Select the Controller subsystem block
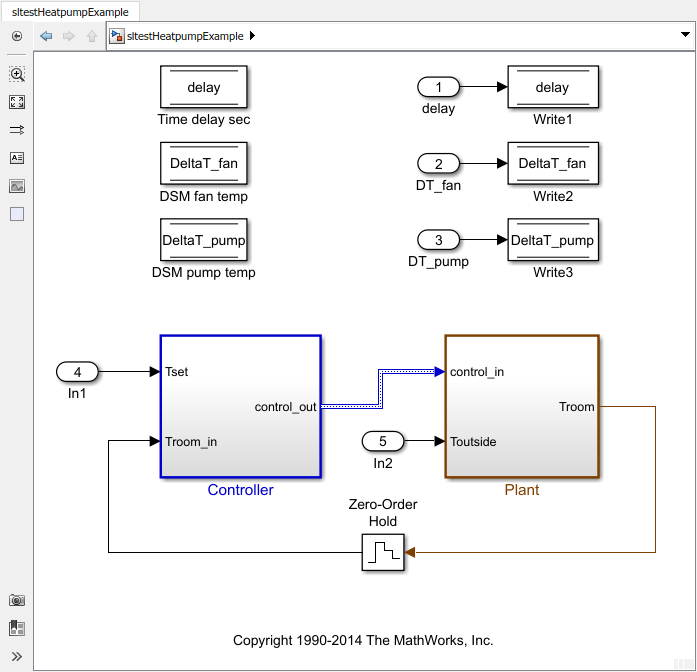Image resolution: width=697 pixels, height=672 pixels. [240, 407]
